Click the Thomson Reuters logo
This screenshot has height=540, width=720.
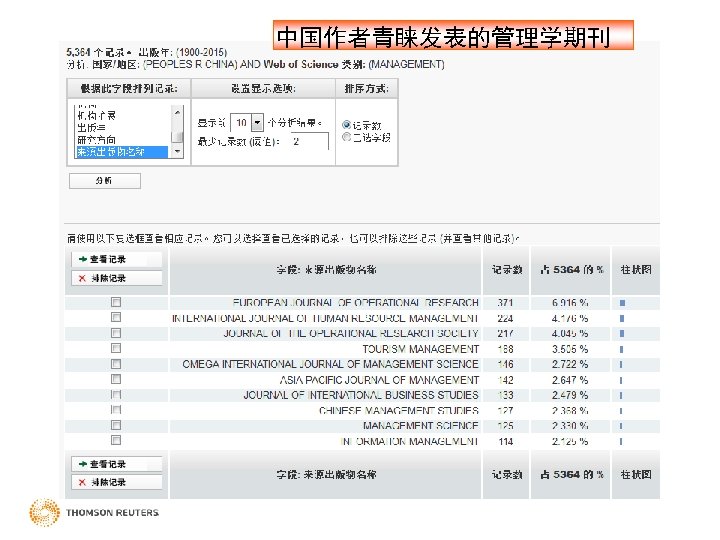94,512
